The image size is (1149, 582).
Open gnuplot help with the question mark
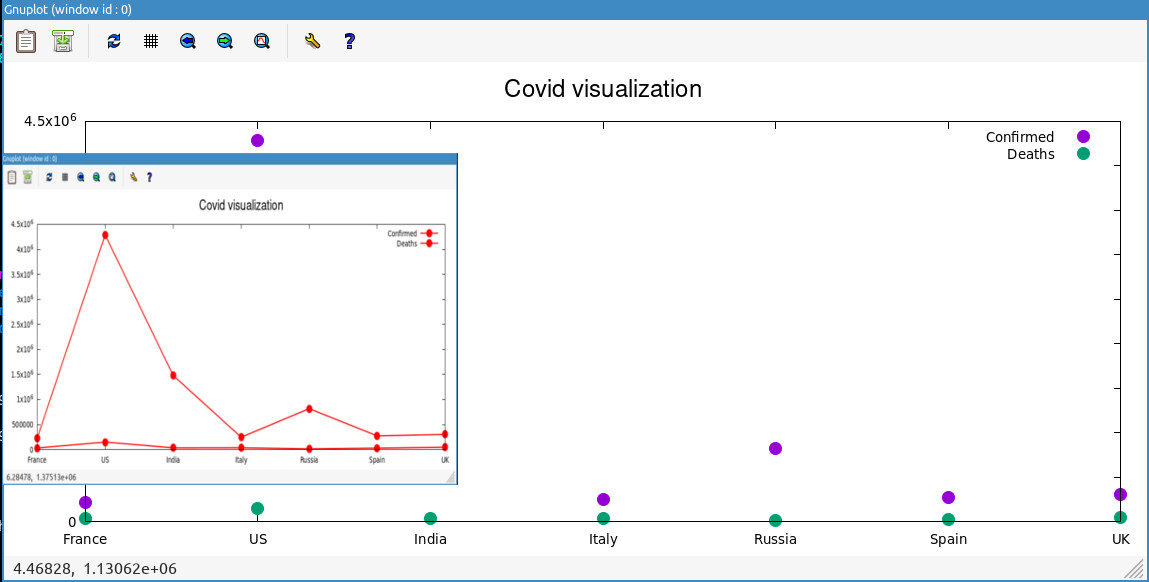pyautogui.click(x=349, y=41)
